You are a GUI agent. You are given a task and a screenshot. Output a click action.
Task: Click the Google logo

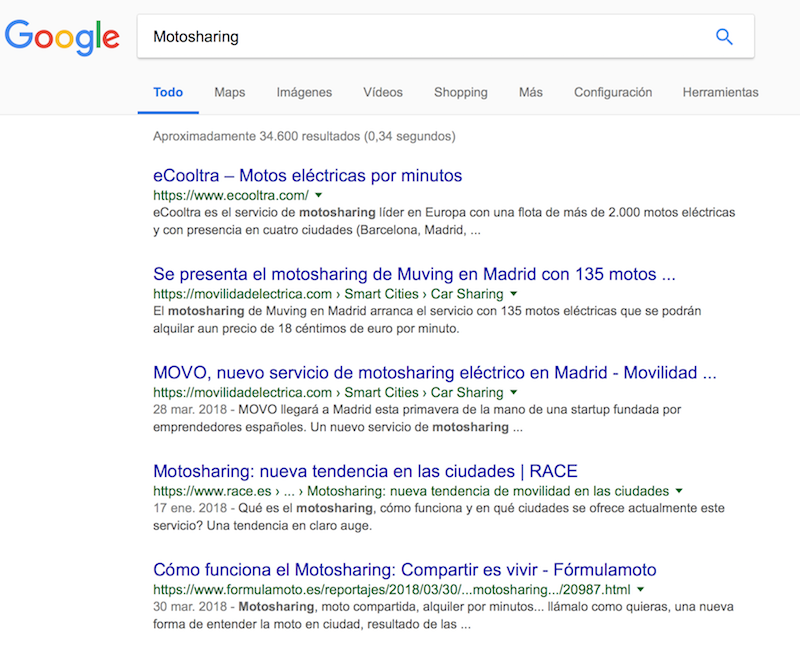(x=62, y=36)
